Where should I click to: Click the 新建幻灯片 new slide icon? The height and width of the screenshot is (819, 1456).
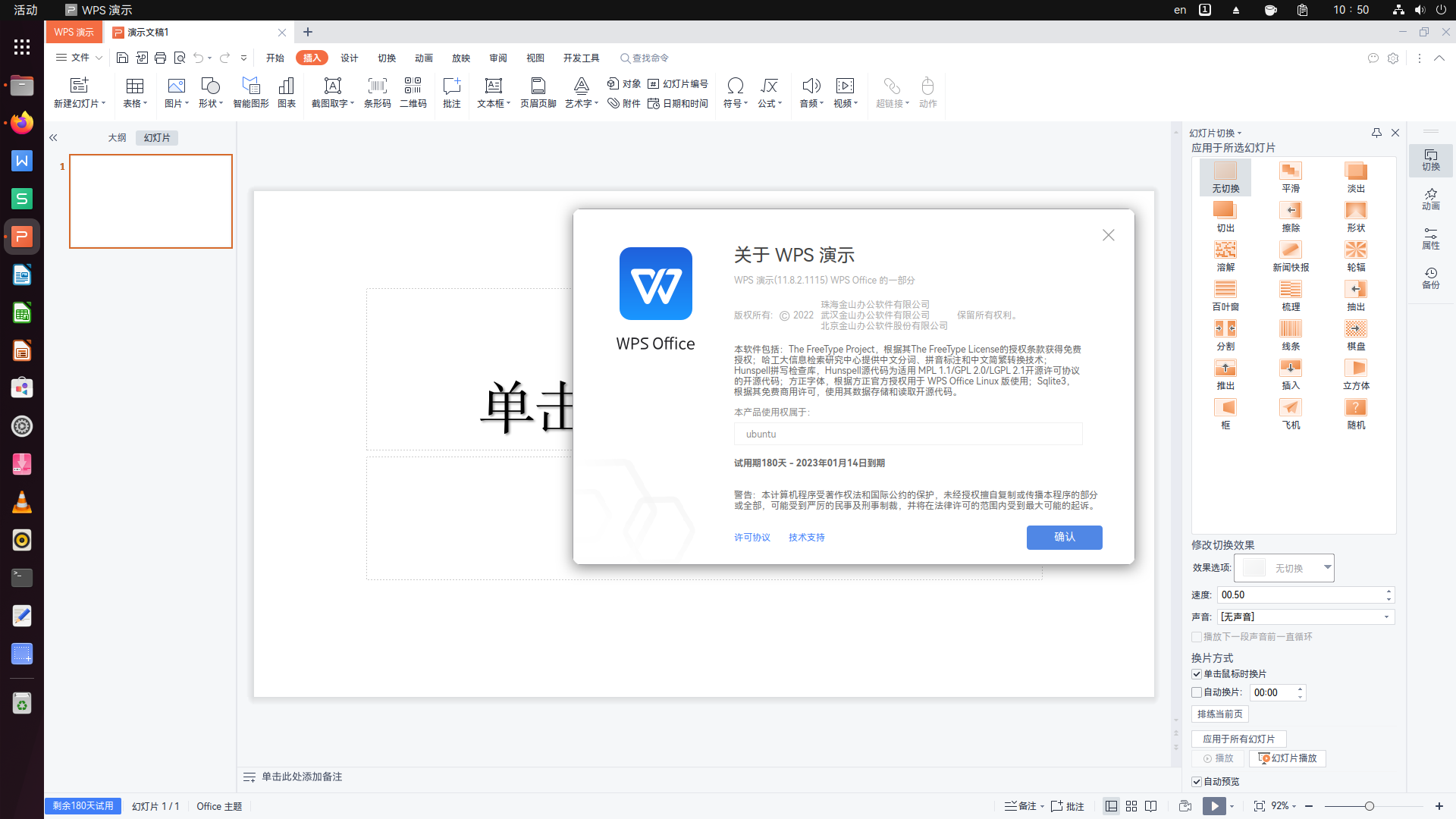tap(79, 86)
